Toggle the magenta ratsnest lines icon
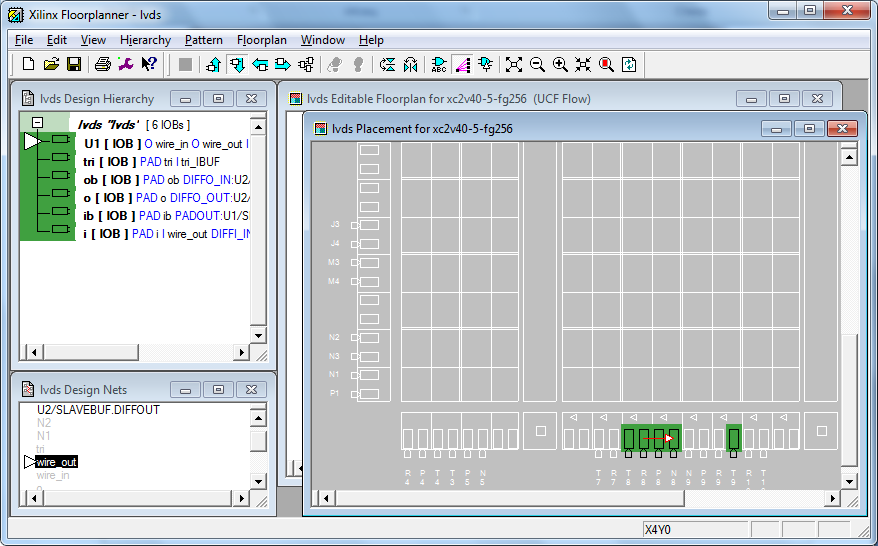Viewport: 878px width, 546px height. (463, 64)
